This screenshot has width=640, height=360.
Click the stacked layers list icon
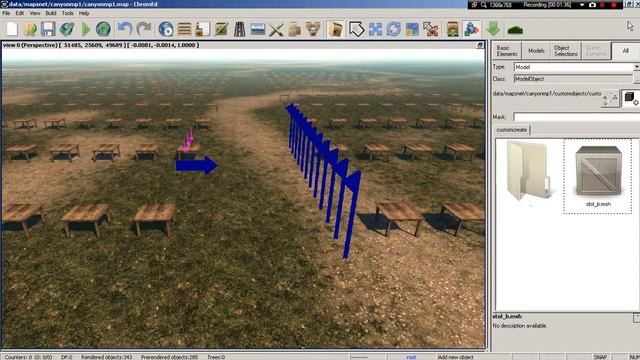[184, 29]
